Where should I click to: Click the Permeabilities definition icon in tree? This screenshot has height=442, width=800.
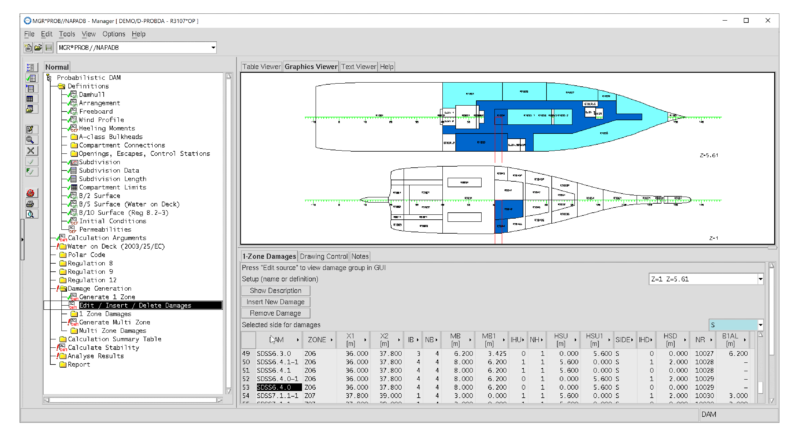click(x=72, y=230)
